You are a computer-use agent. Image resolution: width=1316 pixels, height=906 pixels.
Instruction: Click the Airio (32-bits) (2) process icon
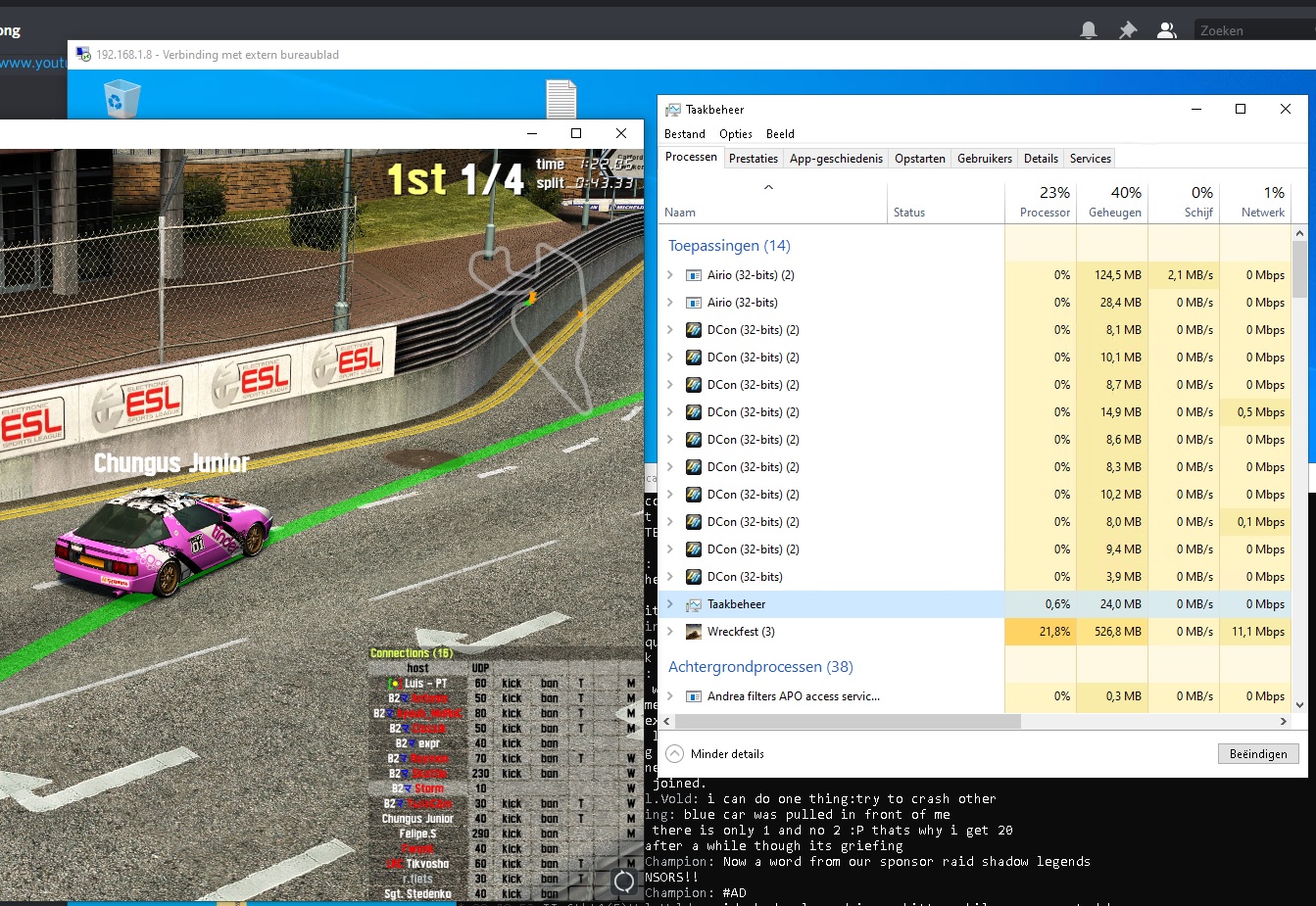tap(694, 275)
